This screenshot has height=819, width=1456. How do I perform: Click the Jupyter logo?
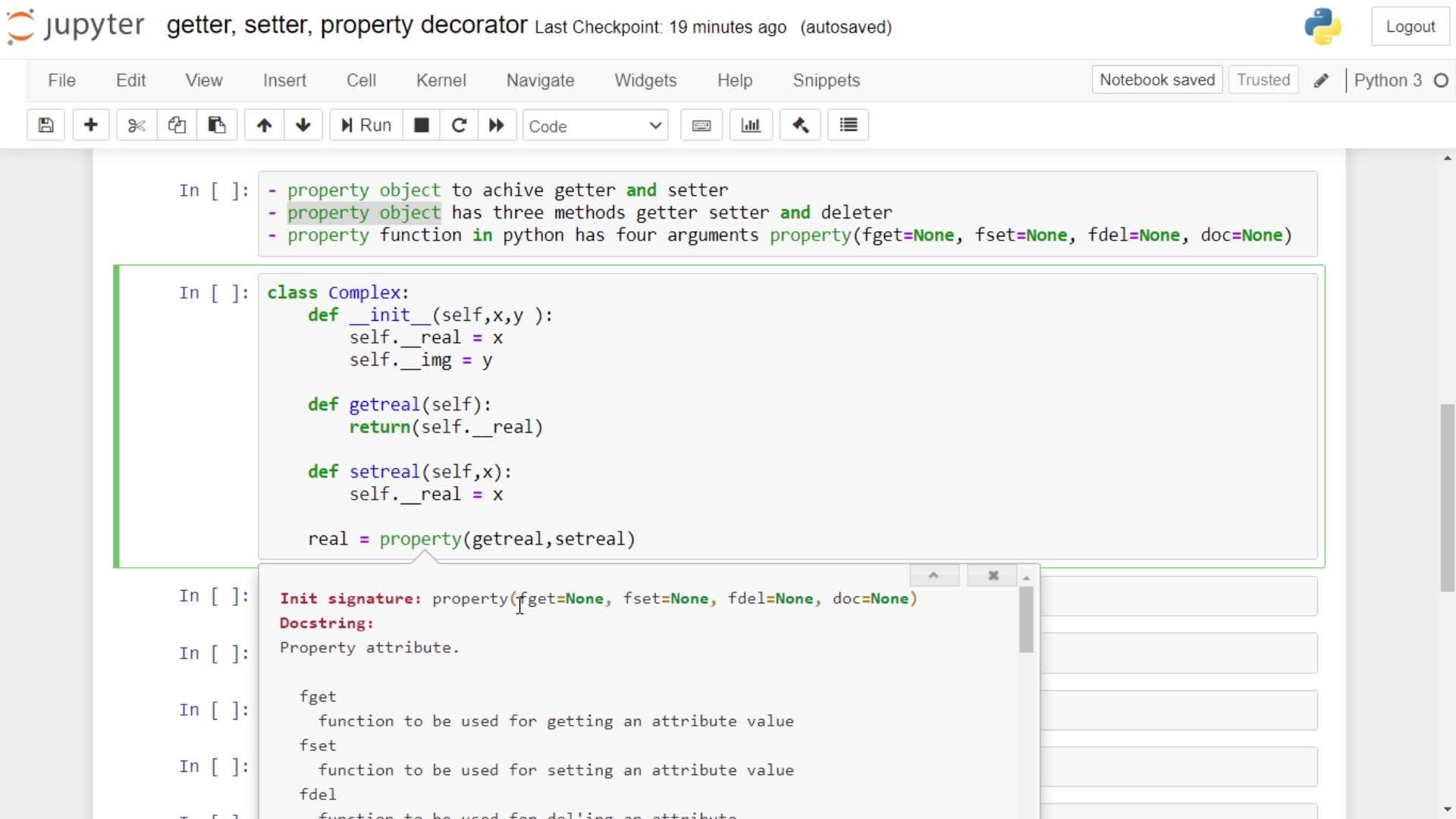point(76,26)
